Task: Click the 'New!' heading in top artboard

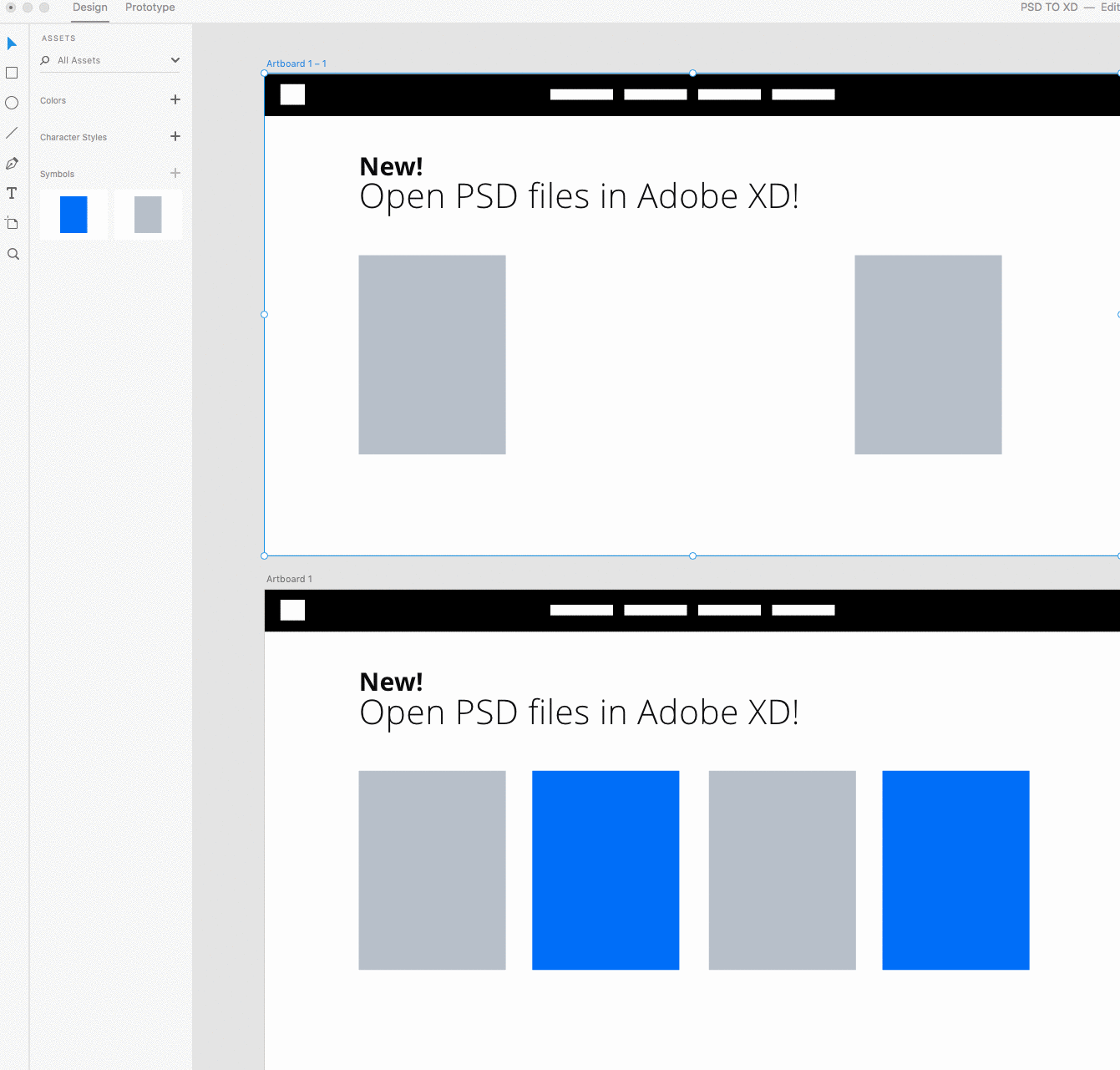Action: point(391,166)
